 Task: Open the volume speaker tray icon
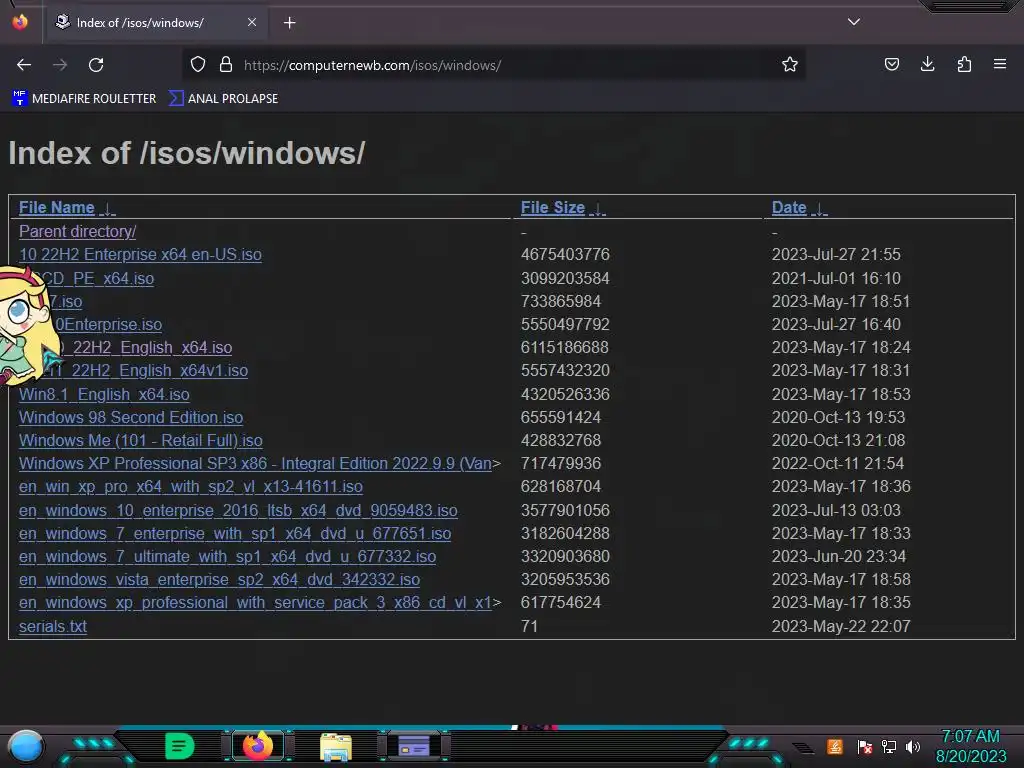[912, 746]
